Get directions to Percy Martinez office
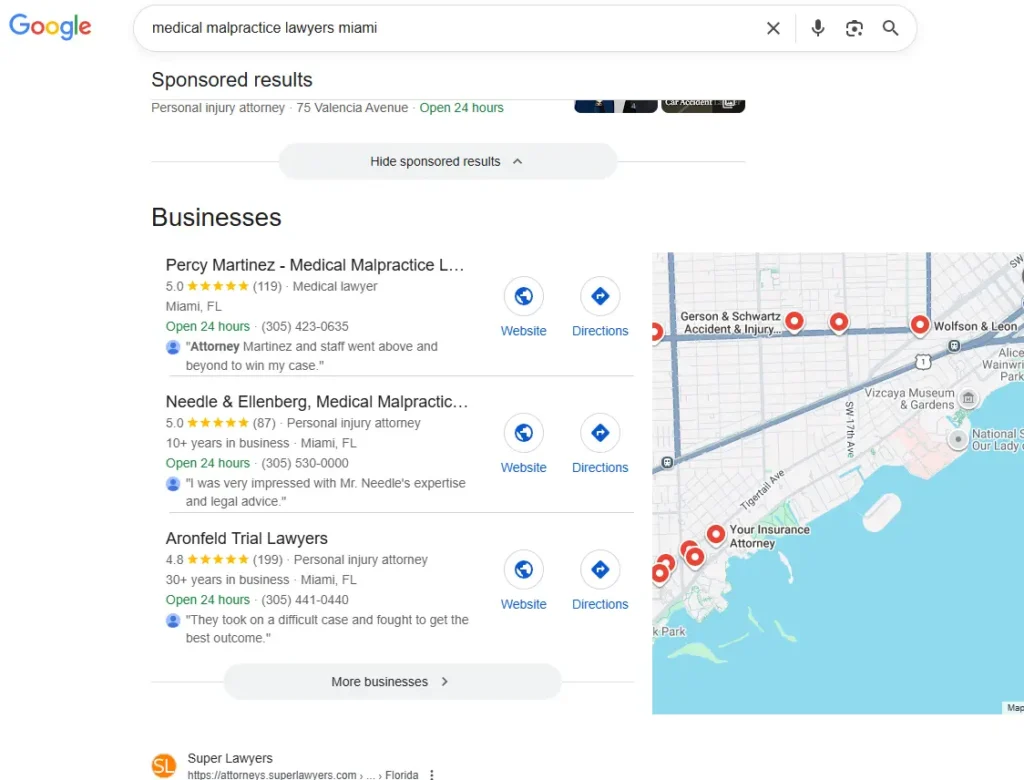This screenshot has width=1024, height=780. coord(600,297)
